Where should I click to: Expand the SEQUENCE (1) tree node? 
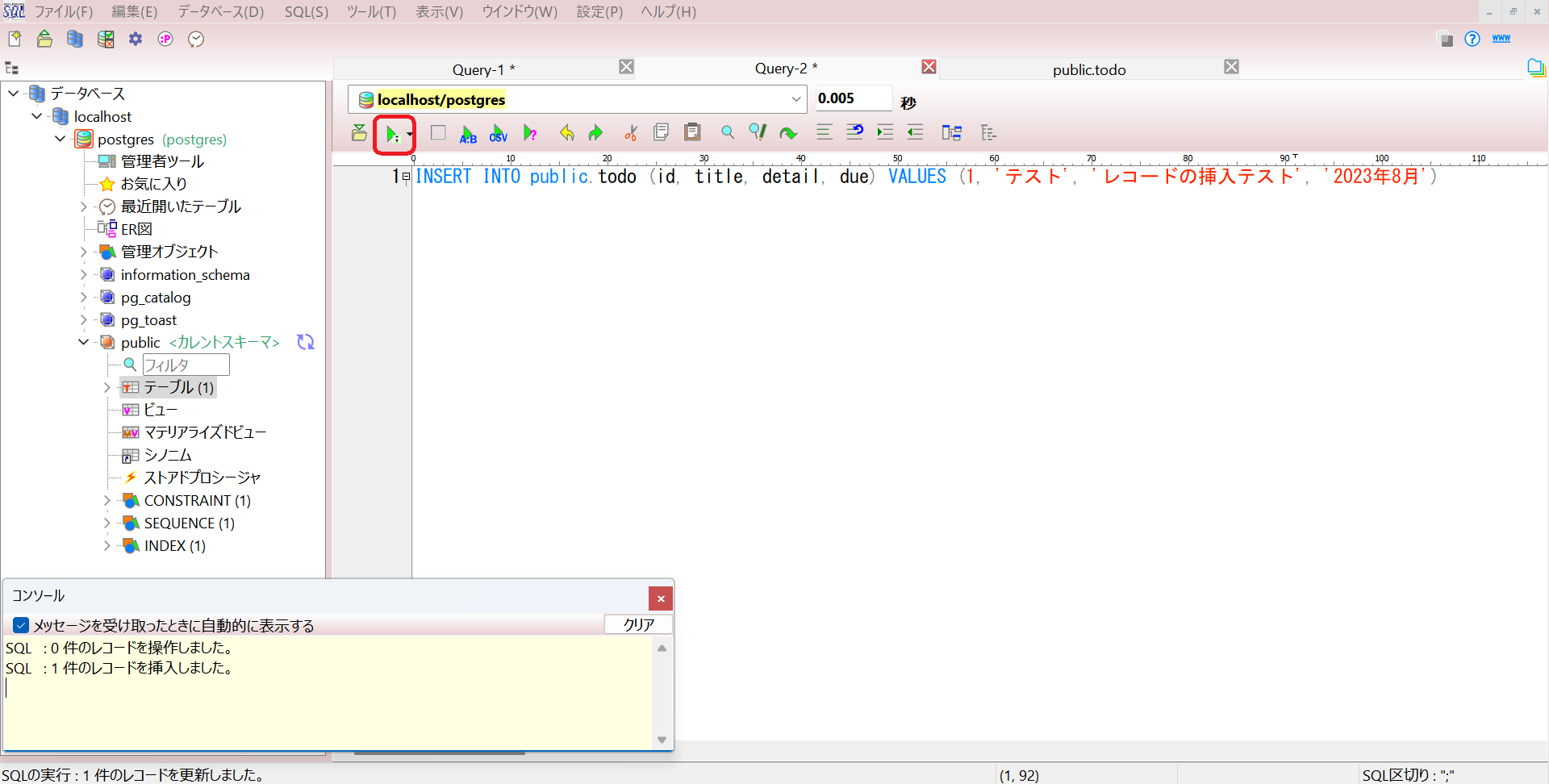click(107, 523)
